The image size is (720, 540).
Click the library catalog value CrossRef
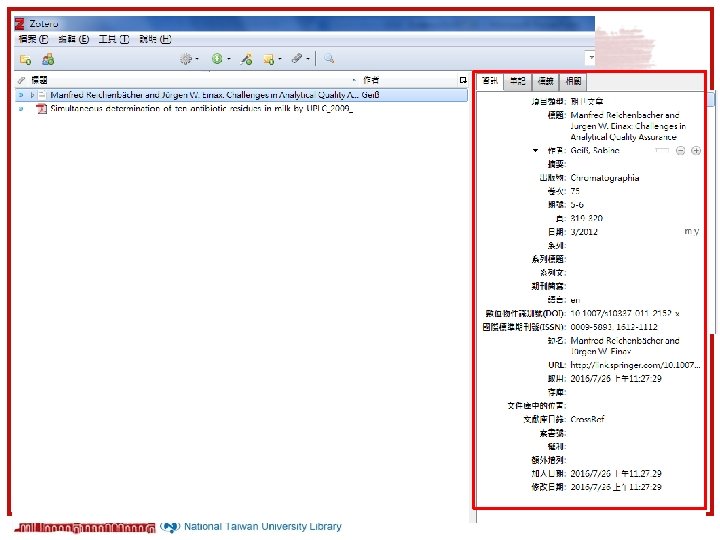587,420
